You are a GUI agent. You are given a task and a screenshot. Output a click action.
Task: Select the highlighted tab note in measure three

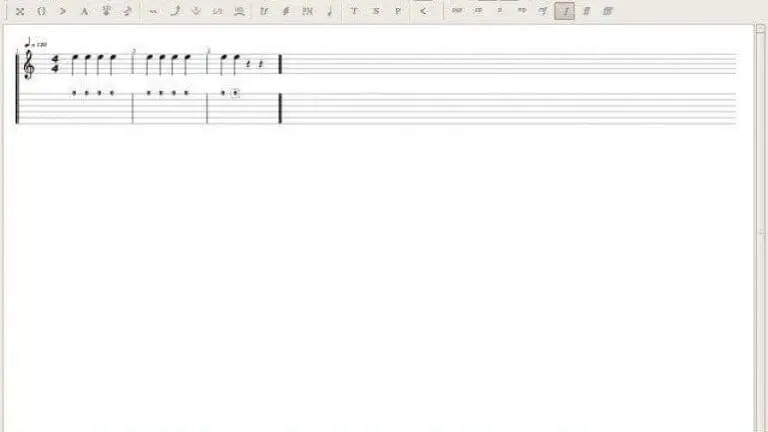(x=235, y=93)
